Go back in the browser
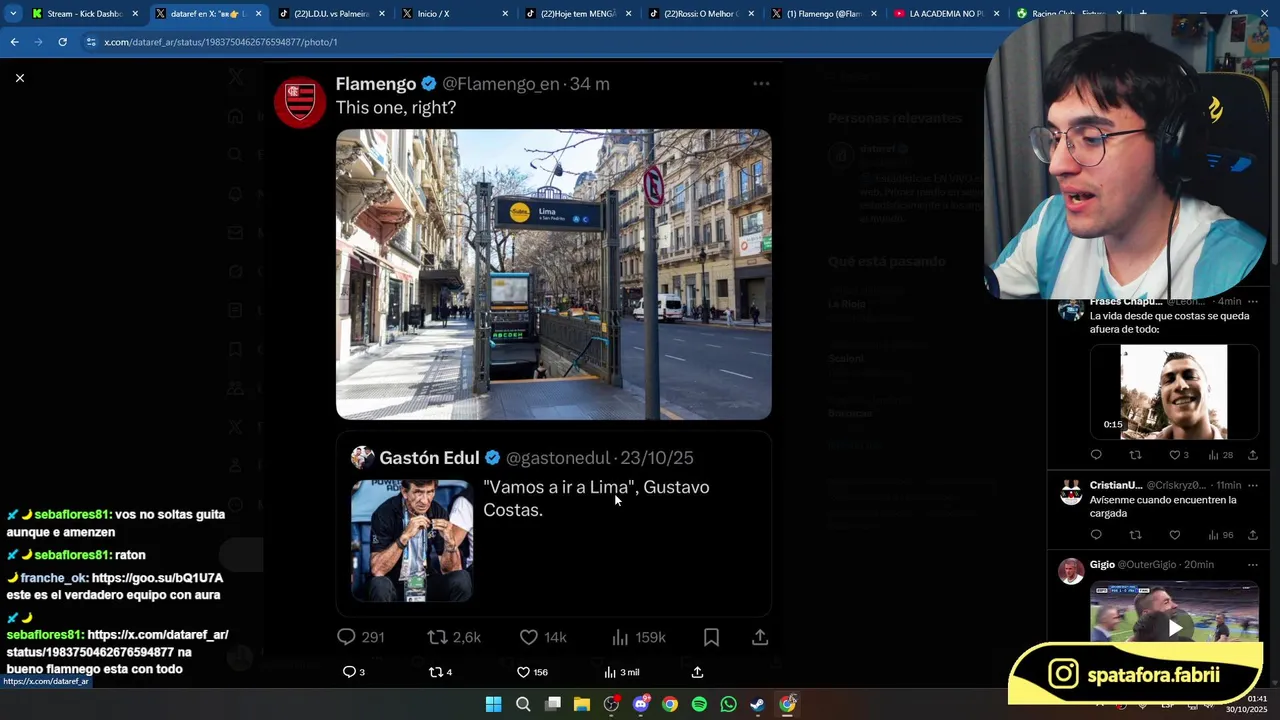This screenshot has width=1280, height=720. (x=14, y=42)
